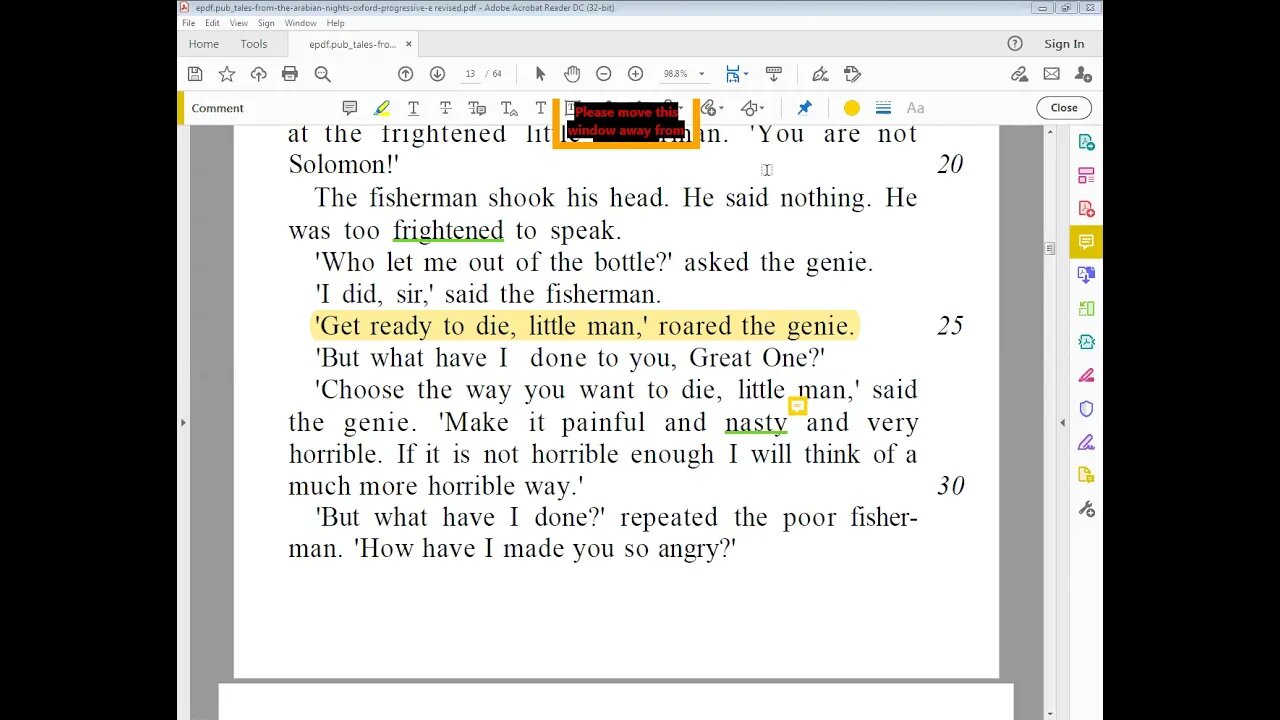Open the drawing shapes dropdown

(x=752, y=108)
